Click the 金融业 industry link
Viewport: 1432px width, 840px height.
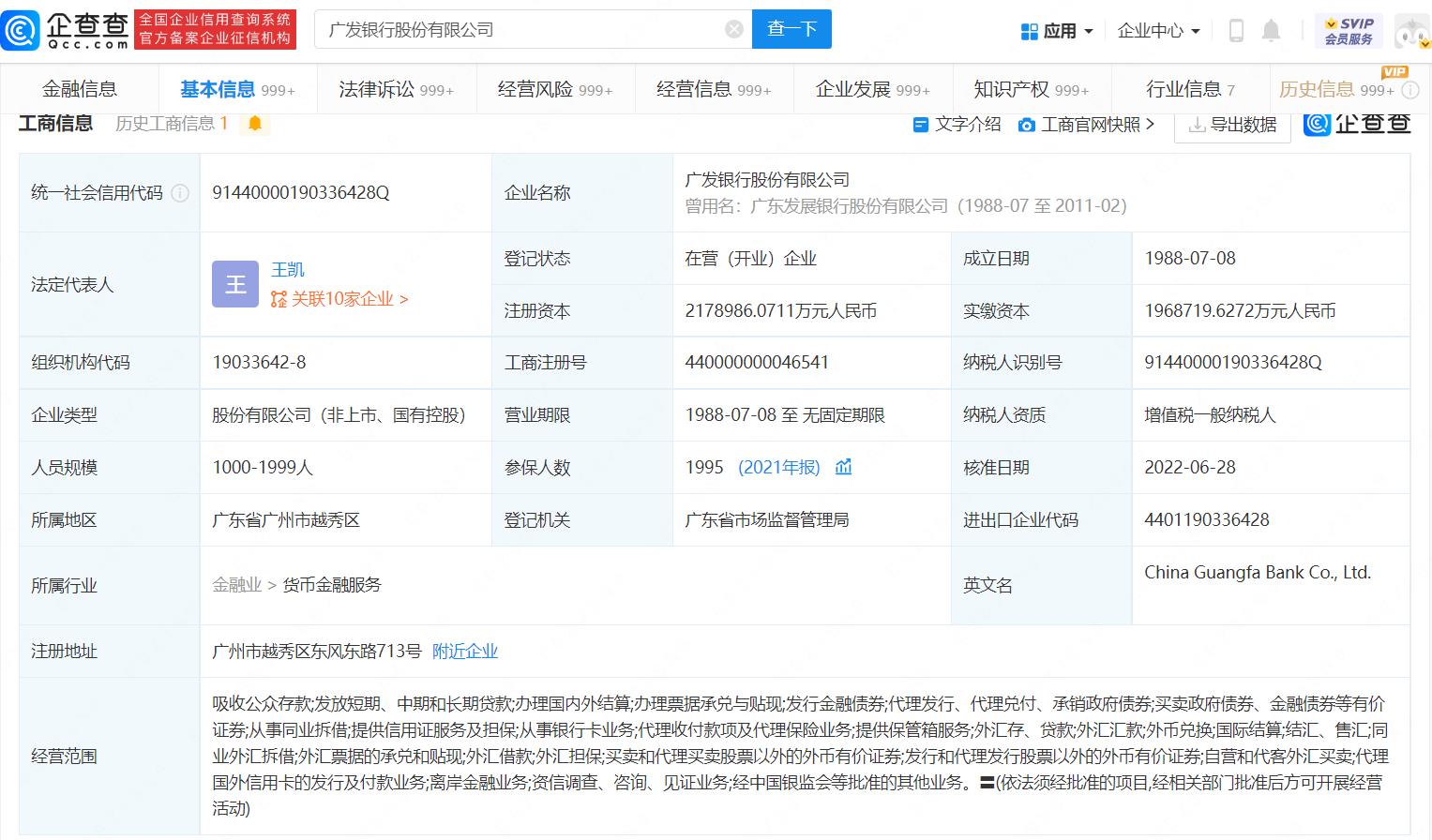point(237,585)
